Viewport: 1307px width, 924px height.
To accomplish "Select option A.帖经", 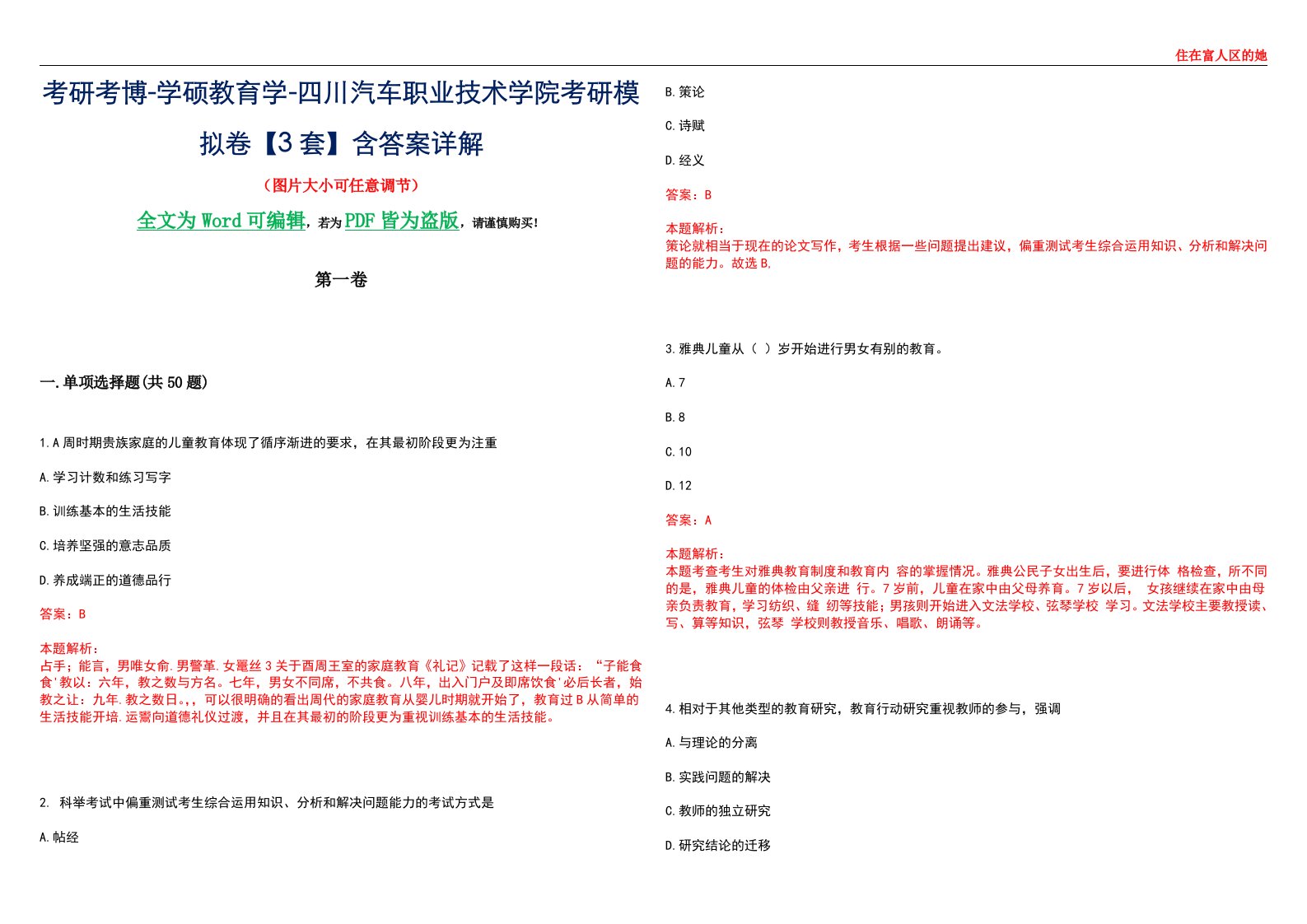I will [59, 838].
